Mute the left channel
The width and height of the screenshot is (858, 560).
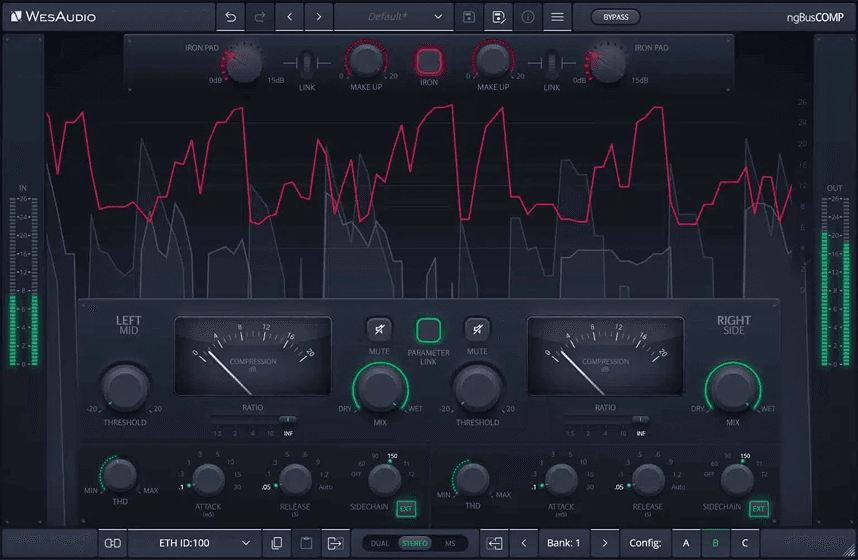[379, 329]
